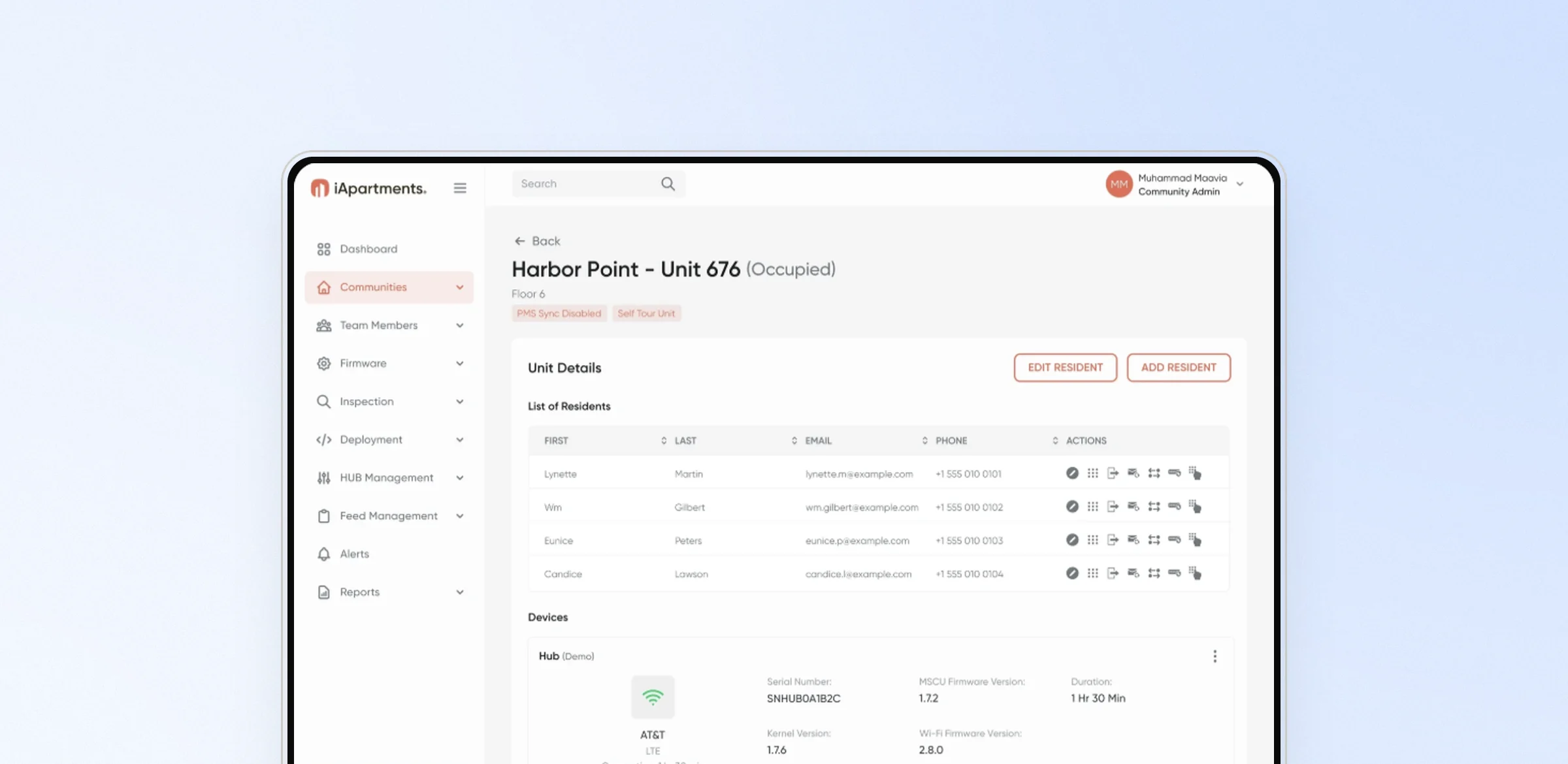This screenshot has width=1568, height=764.
Task: Click the Wi-Fi signal icon in the Hub card
Action: (653, 697)
